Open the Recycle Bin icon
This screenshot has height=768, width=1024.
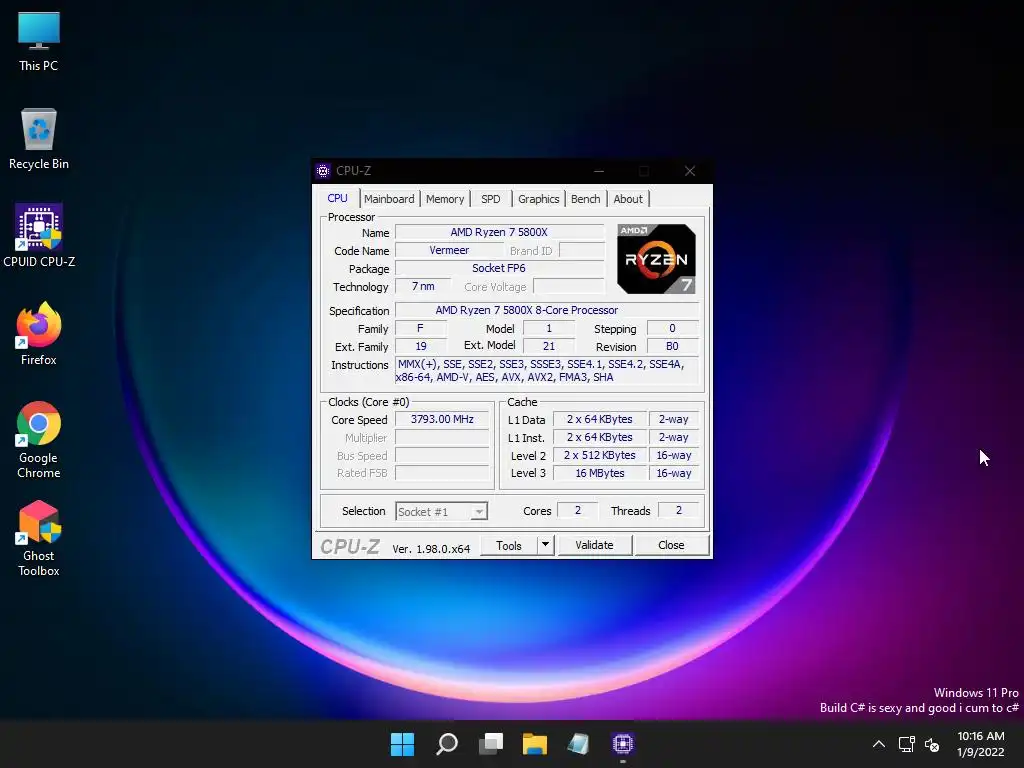[x=39, y=139]
